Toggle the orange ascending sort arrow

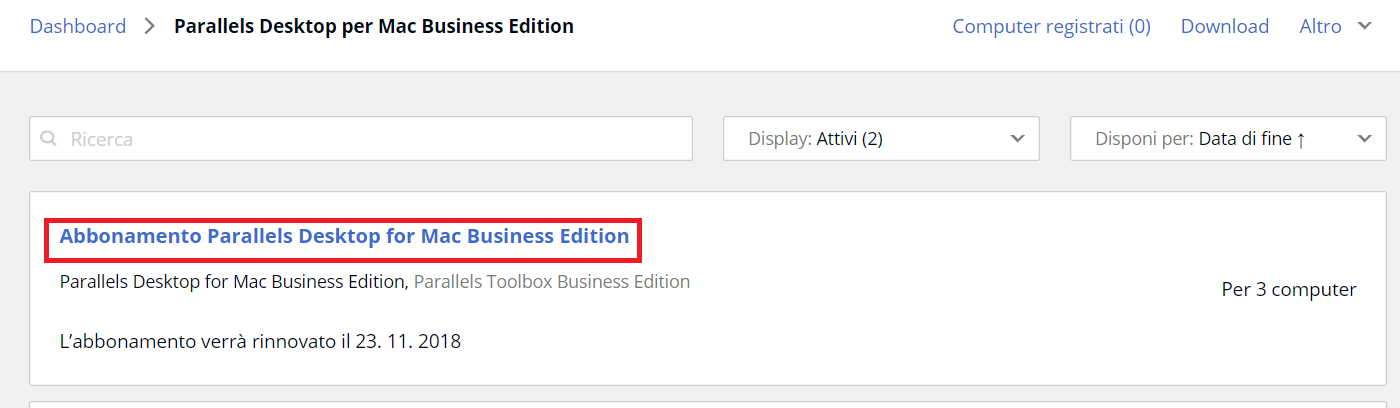click(1301, 140)
